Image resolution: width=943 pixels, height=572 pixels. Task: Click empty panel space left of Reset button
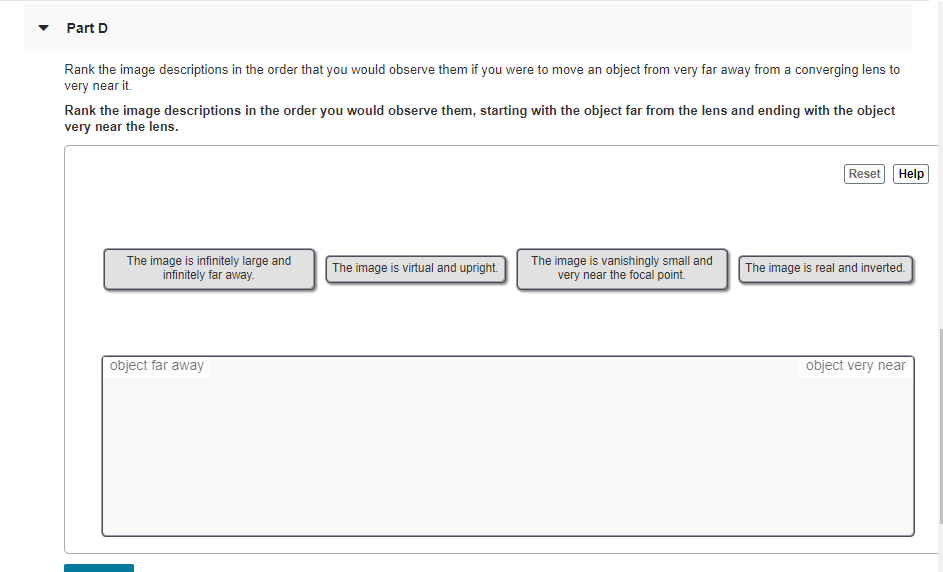pyautogui.click(x=500, y=175)
